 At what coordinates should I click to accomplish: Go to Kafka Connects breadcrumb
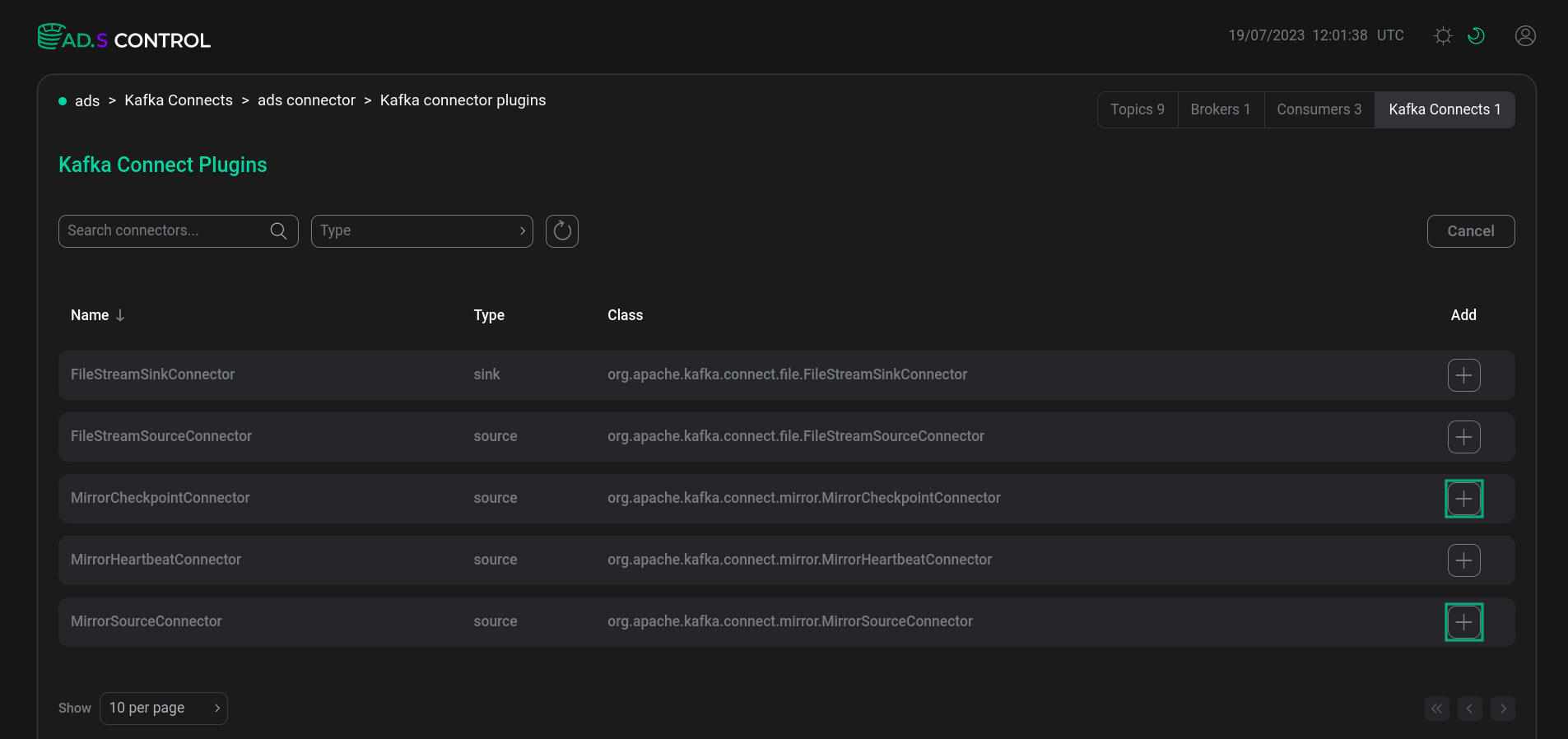tap(179, 100)
